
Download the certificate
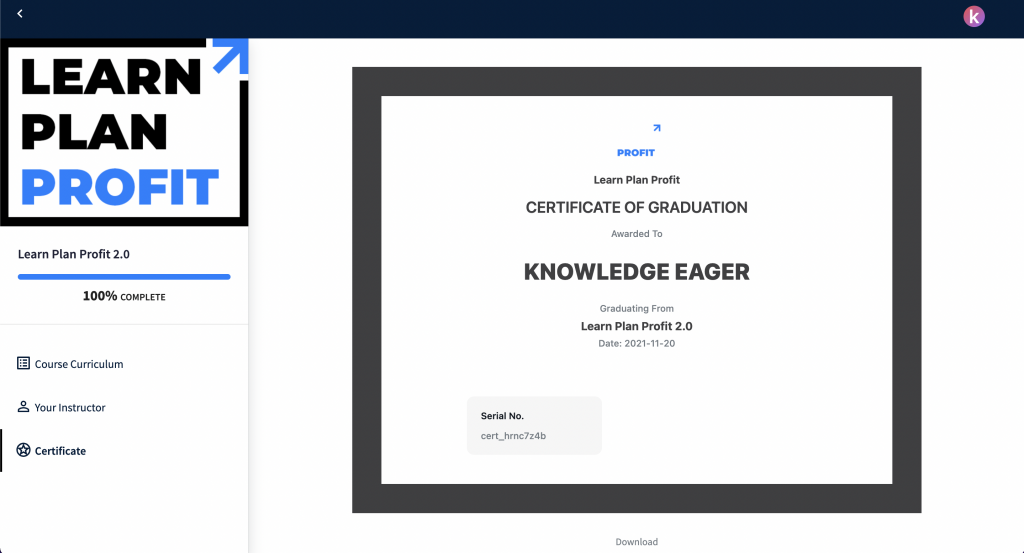click(637, 542)
